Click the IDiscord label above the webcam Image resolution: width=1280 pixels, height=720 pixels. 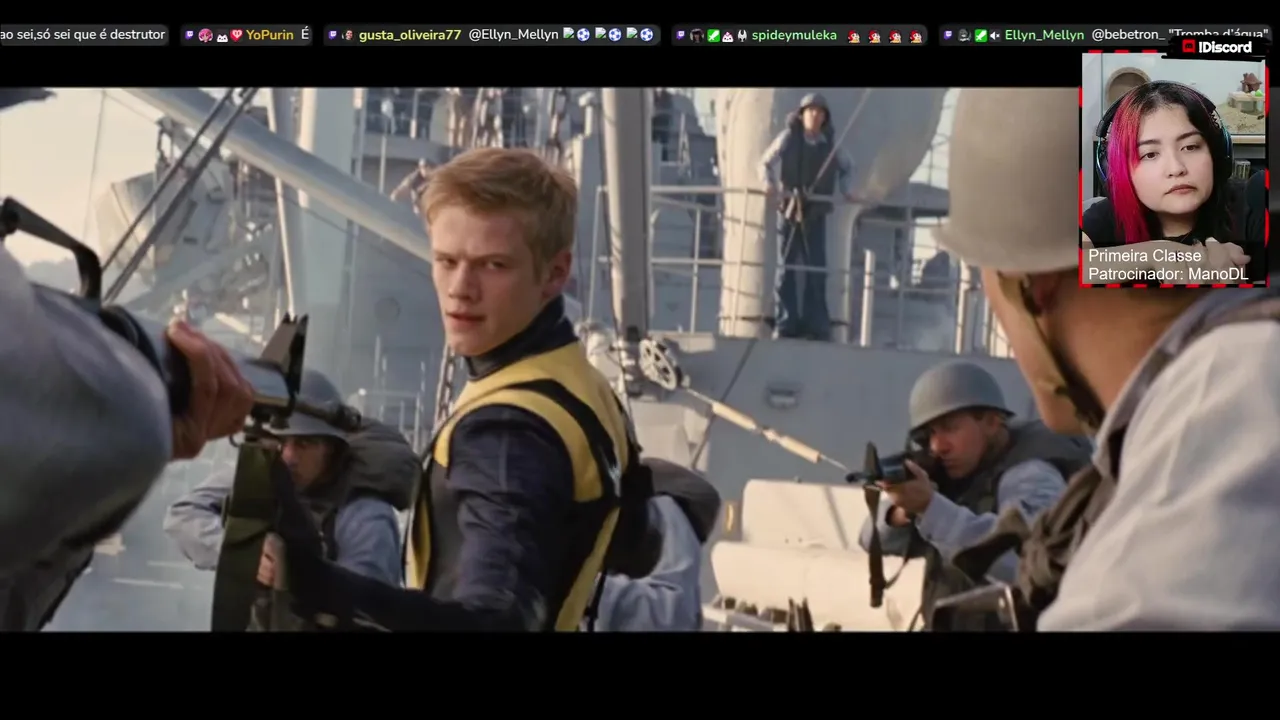tap(1217, 46)
